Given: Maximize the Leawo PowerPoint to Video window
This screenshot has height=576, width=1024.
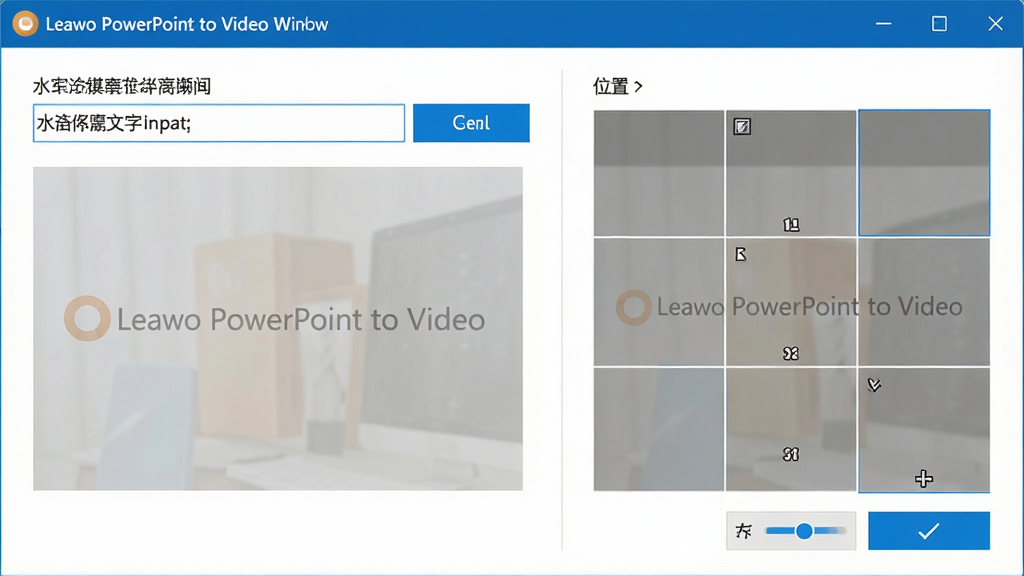Looking at the screenshot, I should point(939,24).
